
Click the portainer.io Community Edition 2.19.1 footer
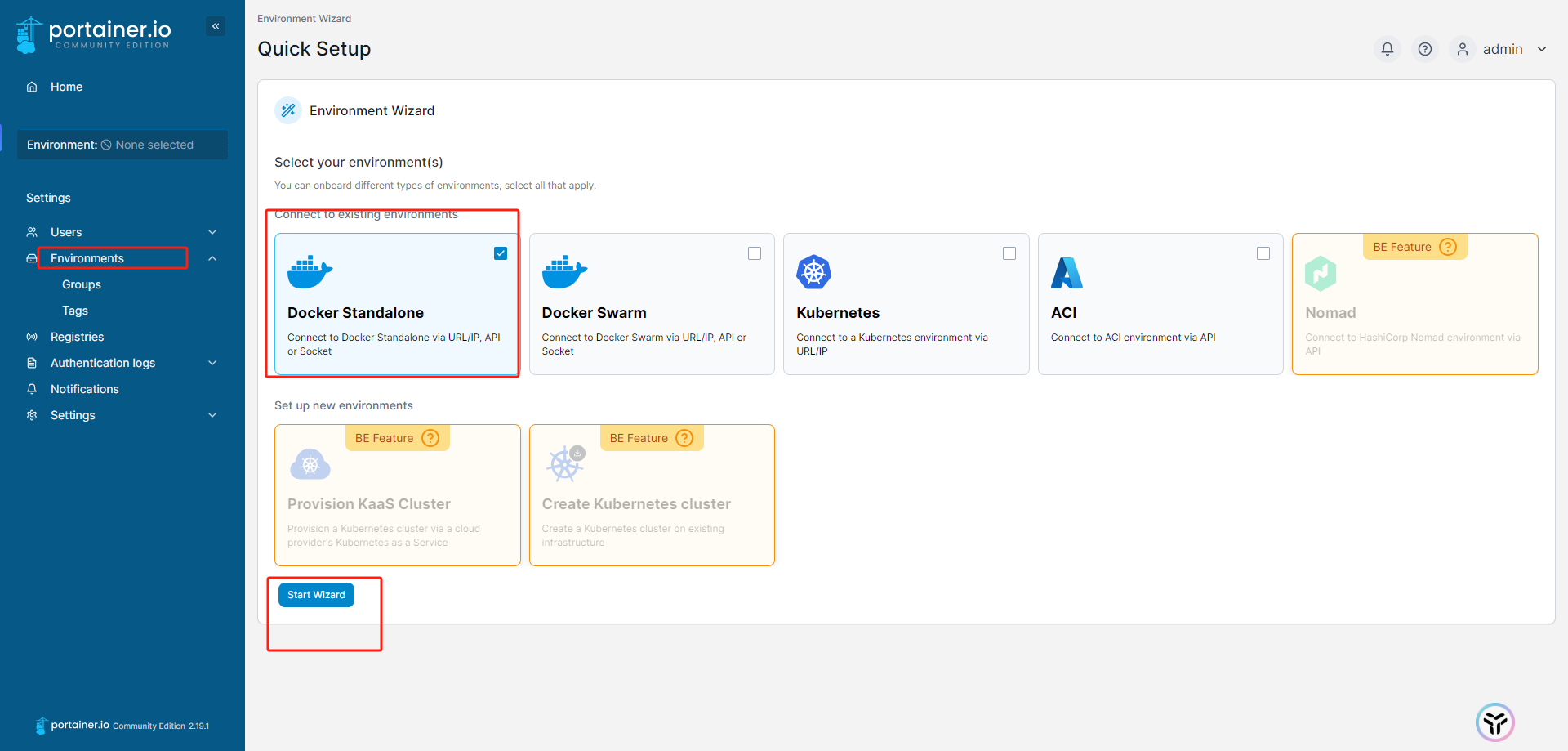tap(122, 725)
